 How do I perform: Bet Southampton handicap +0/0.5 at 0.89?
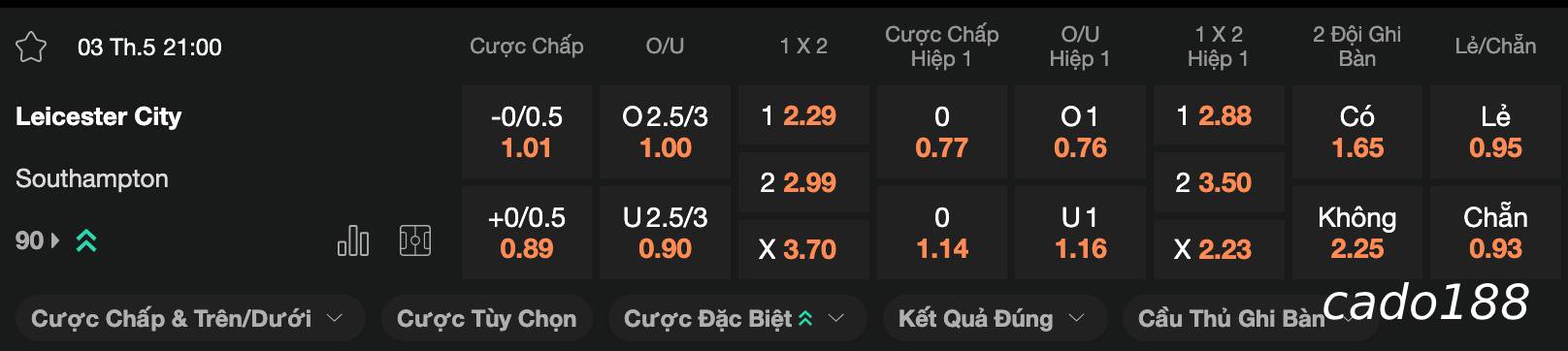tap(527, 233)
